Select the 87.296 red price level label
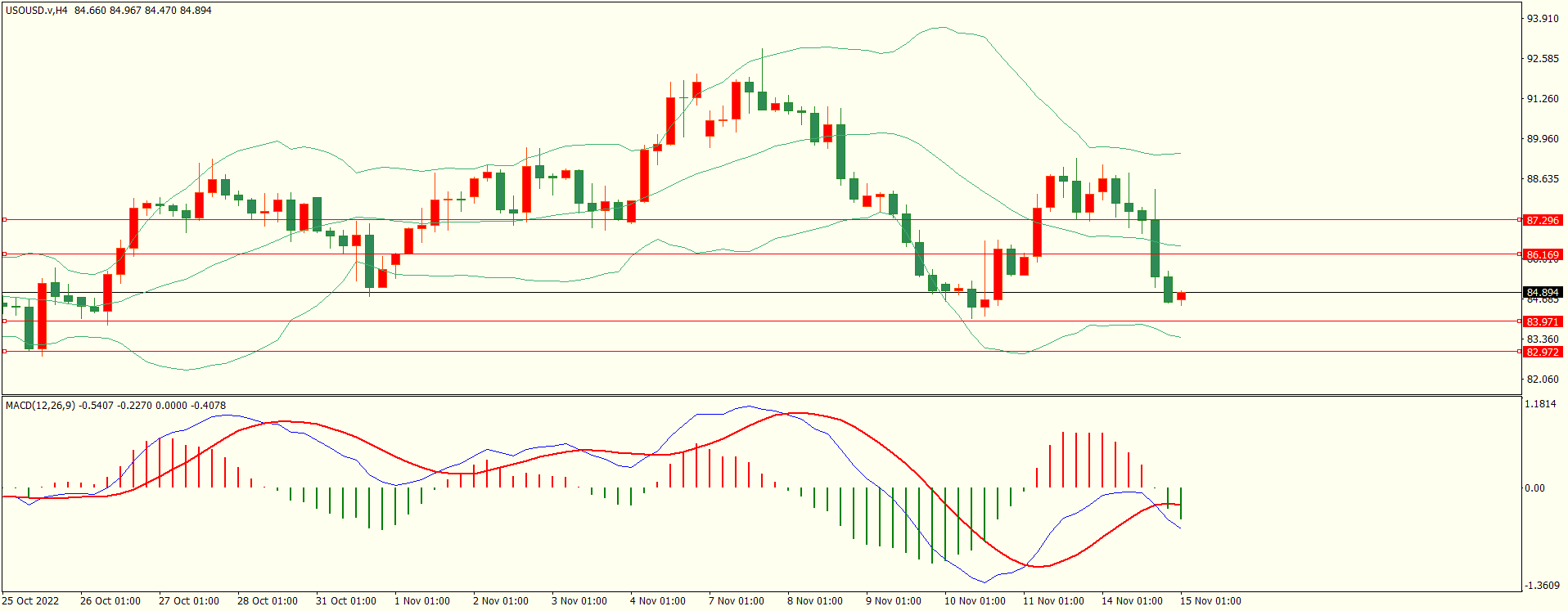The width and height of the screenshot is (1568, 611). [x=1543, y=220]
